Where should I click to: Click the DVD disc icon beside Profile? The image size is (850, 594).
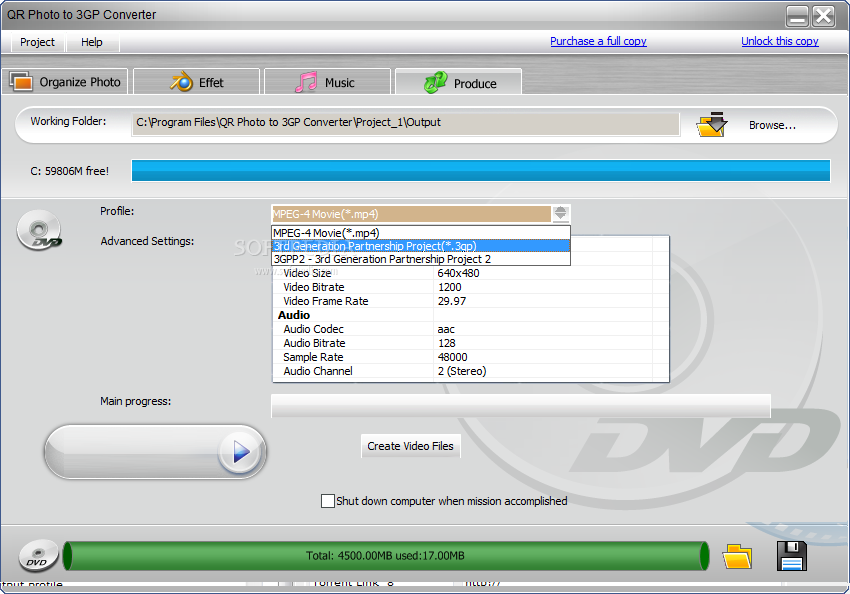[x=39, y=230]
